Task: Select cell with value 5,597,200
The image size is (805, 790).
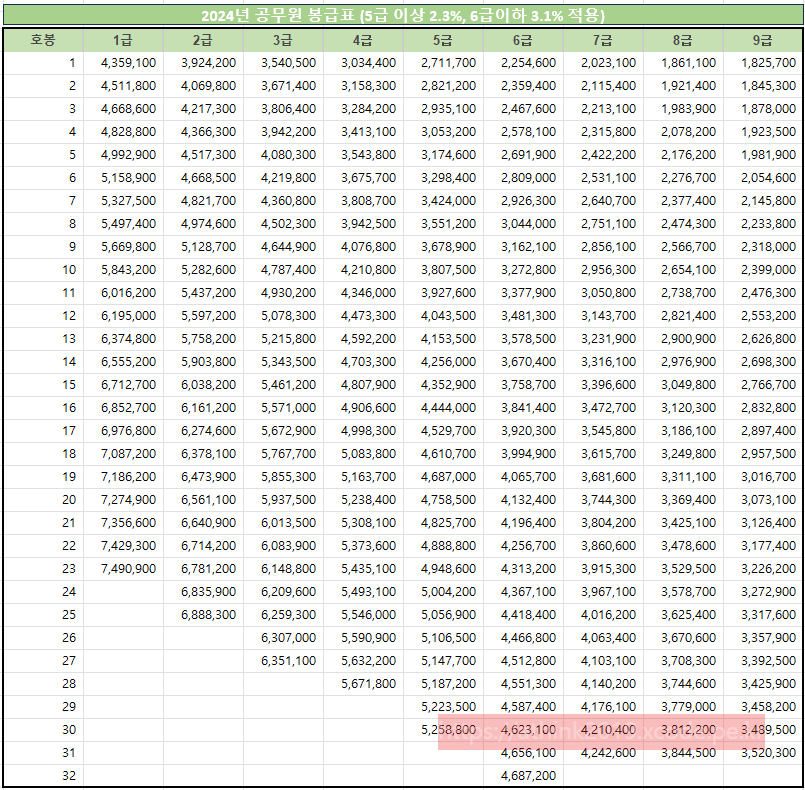Action: (203, 316)
